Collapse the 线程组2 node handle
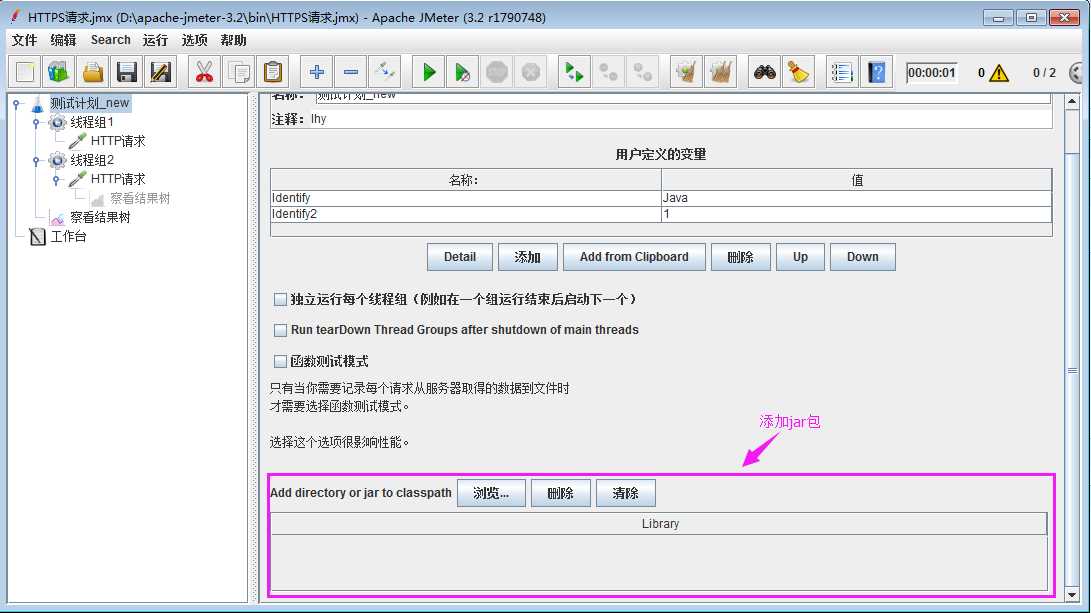 click(x=36, y=161)
